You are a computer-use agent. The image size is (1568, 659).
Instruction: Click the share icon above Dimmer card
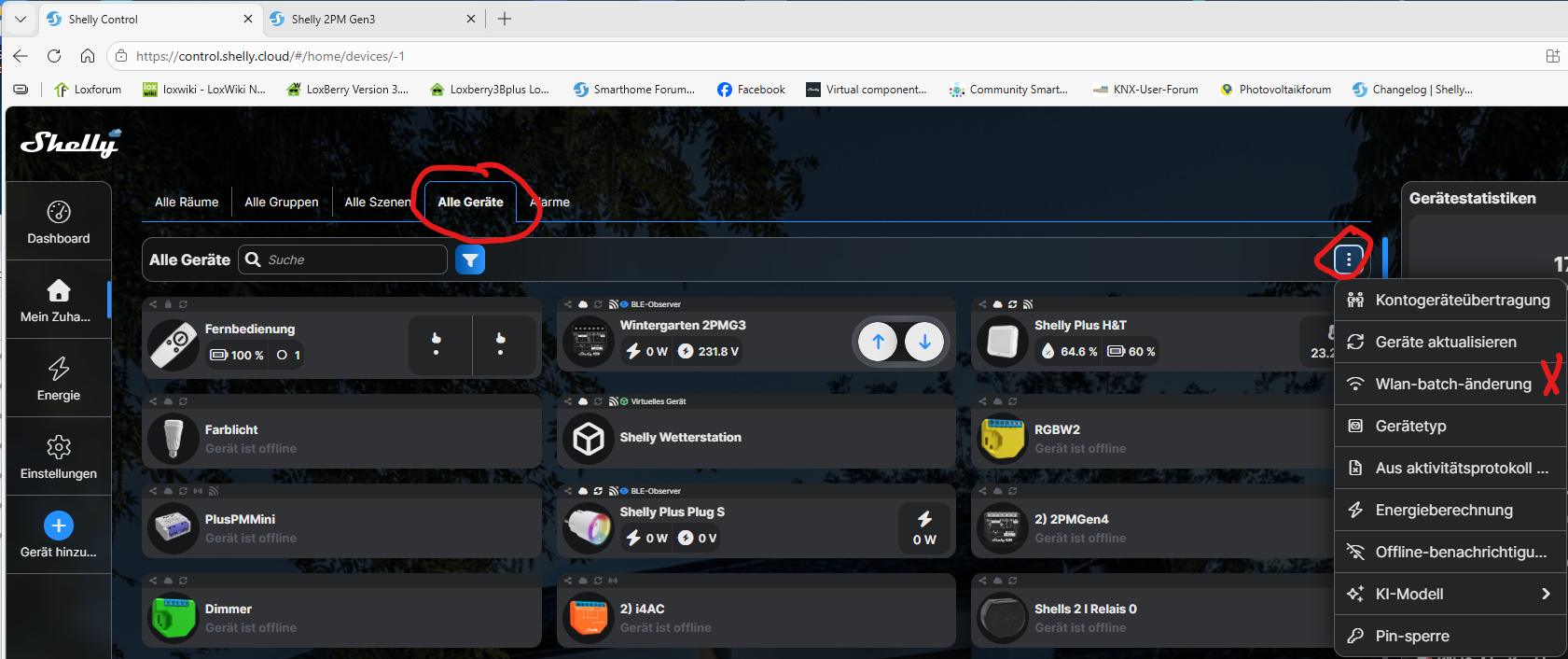pos(153,581)
